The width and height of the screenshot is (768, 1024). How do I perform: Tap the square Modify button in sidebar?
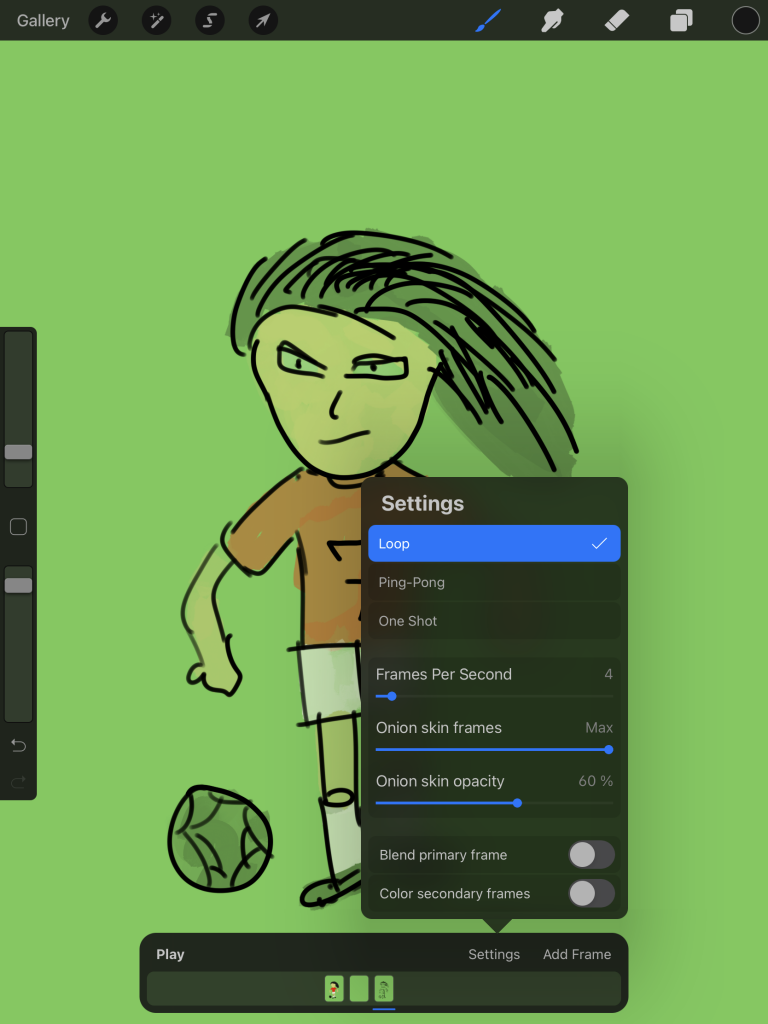tap(18, 526)
